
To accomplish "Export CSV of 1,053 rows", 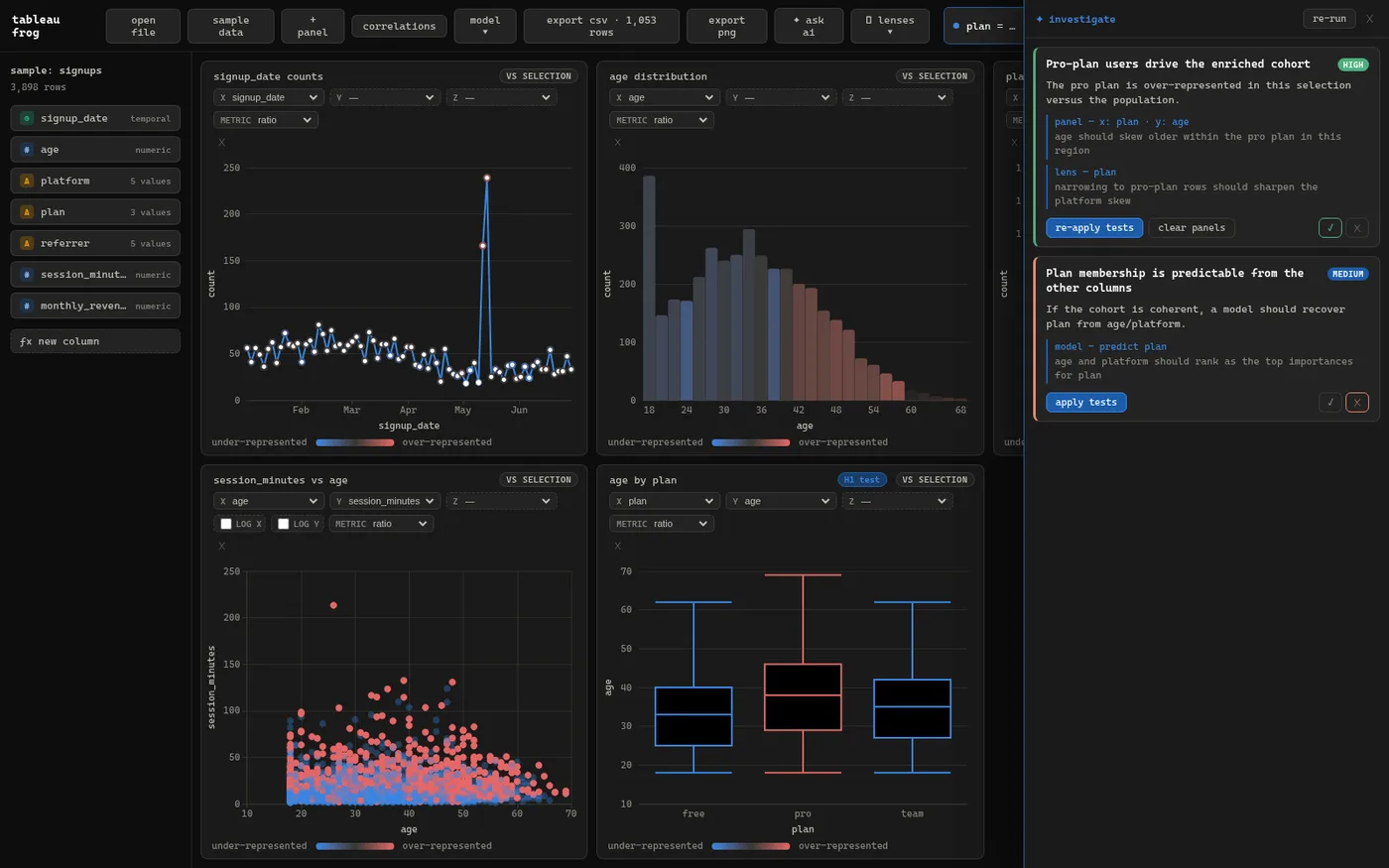I will 601,26.
